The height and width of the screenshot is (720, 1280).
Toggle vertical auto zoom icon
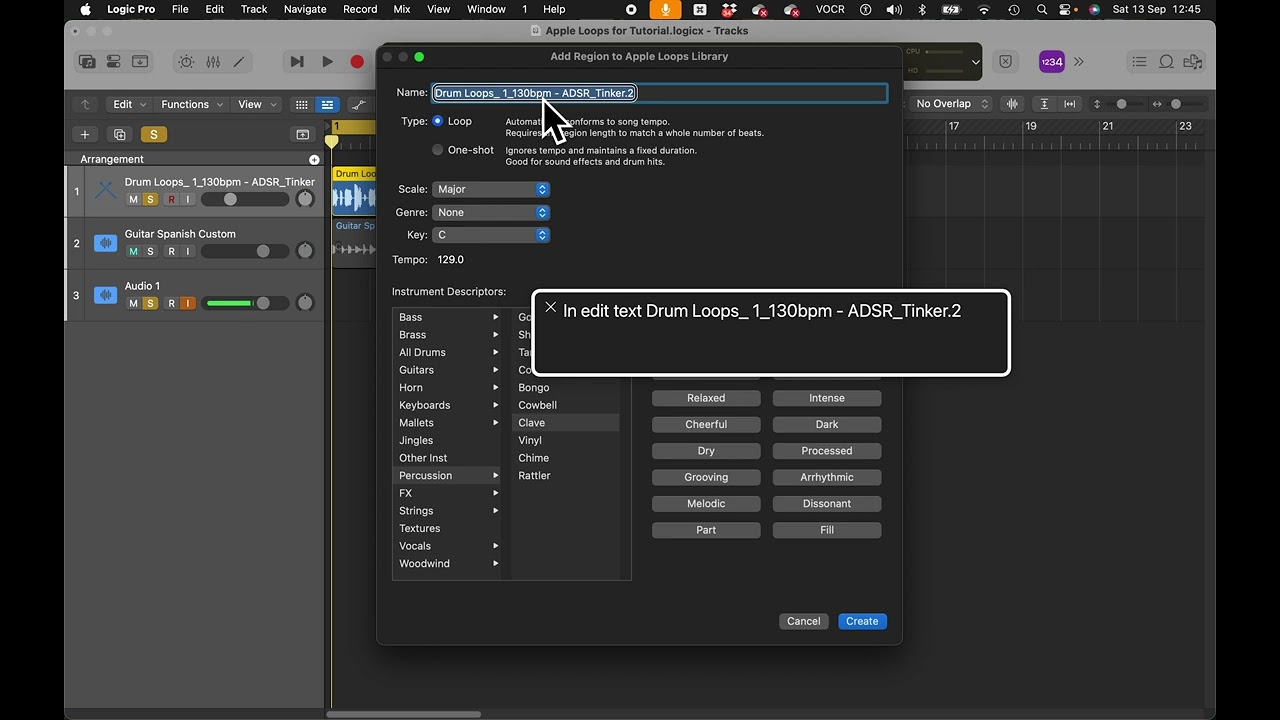click(x=1044, y=104)
